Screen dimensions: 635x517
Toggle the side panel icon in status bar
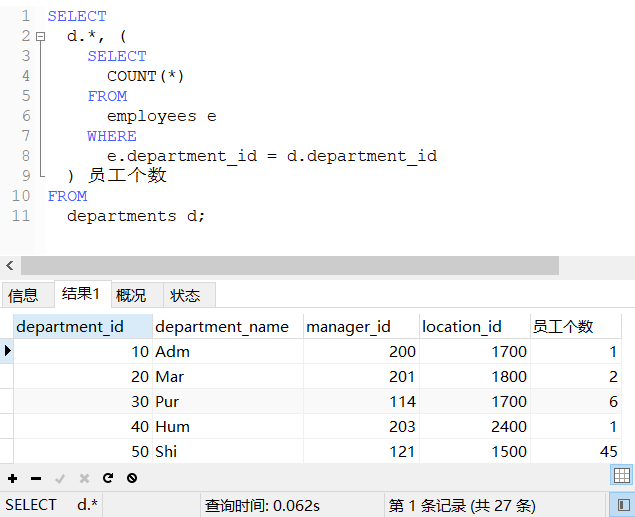point(621,505)
